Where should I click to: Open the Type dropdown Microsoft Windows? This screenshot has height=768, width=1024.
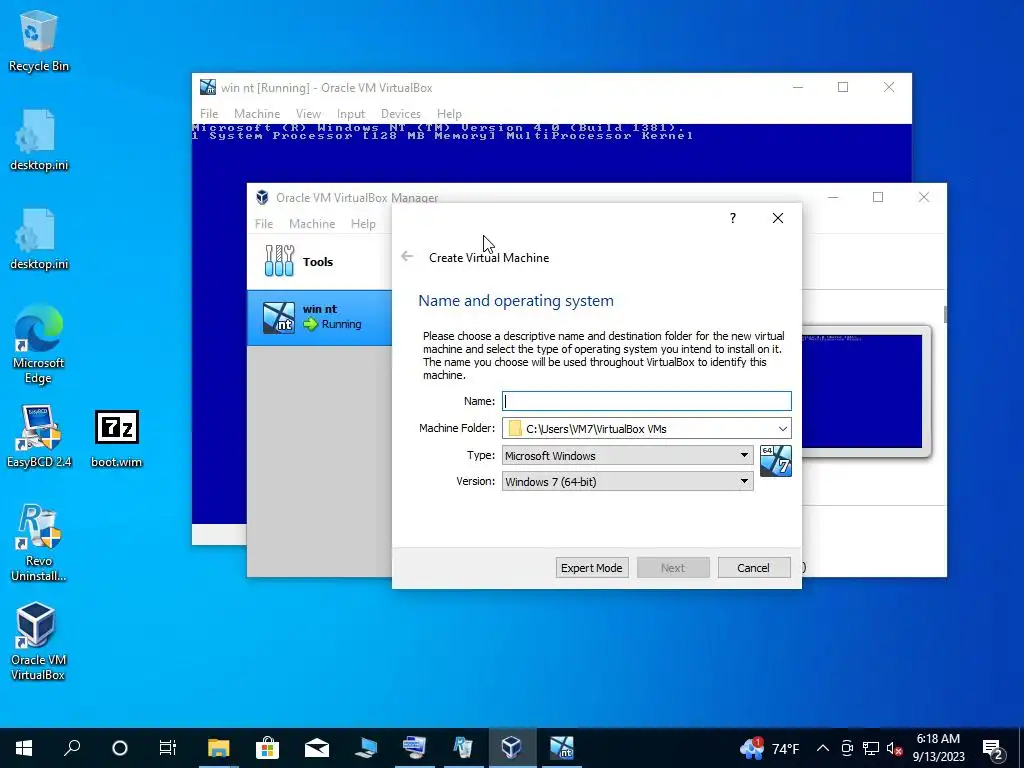point(628,455)
